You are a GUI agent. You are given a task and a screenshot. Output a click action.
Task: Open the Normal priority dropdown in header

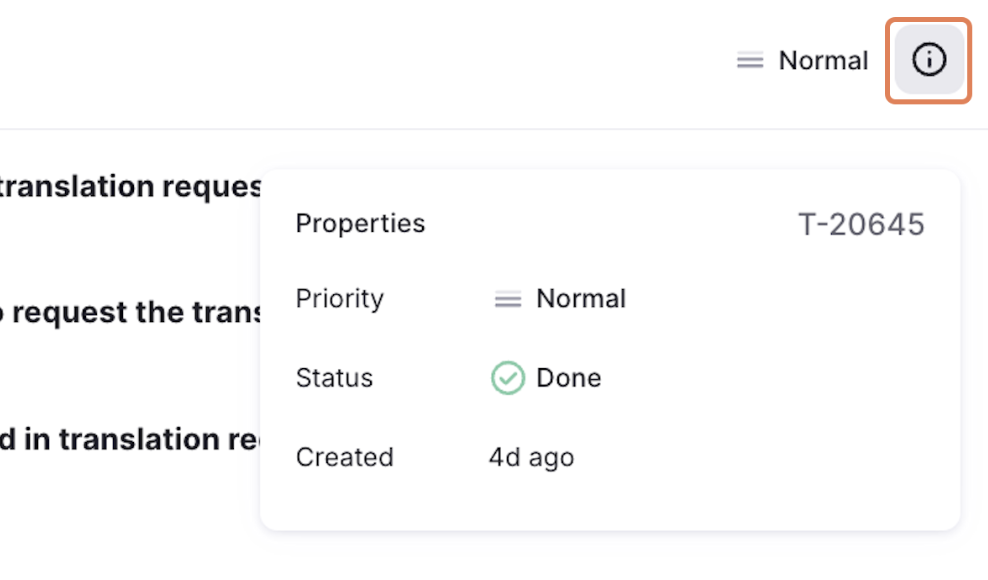[803, 61]
